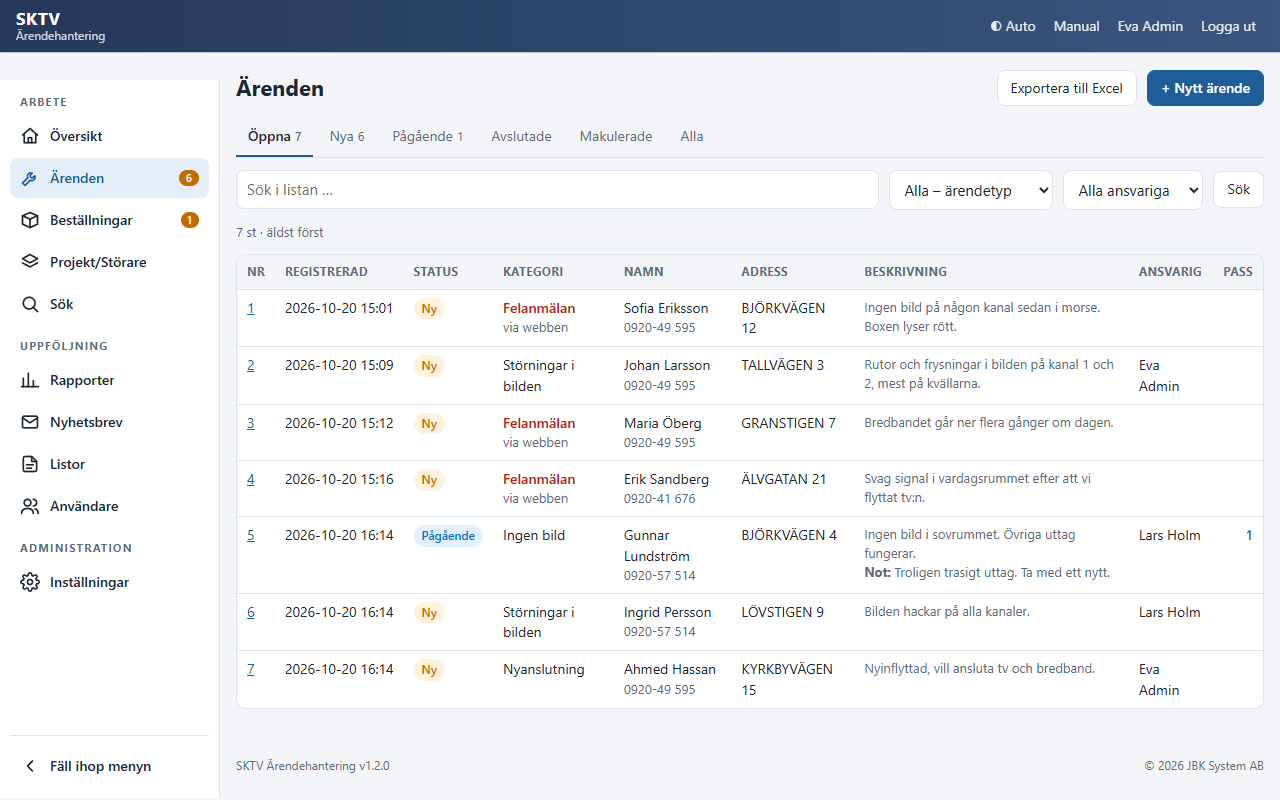This screenshot has width=1280, height=800.
Task: Click the Pågående status badge in row 5
Action: pyautogui.click(x=448, y=536)
